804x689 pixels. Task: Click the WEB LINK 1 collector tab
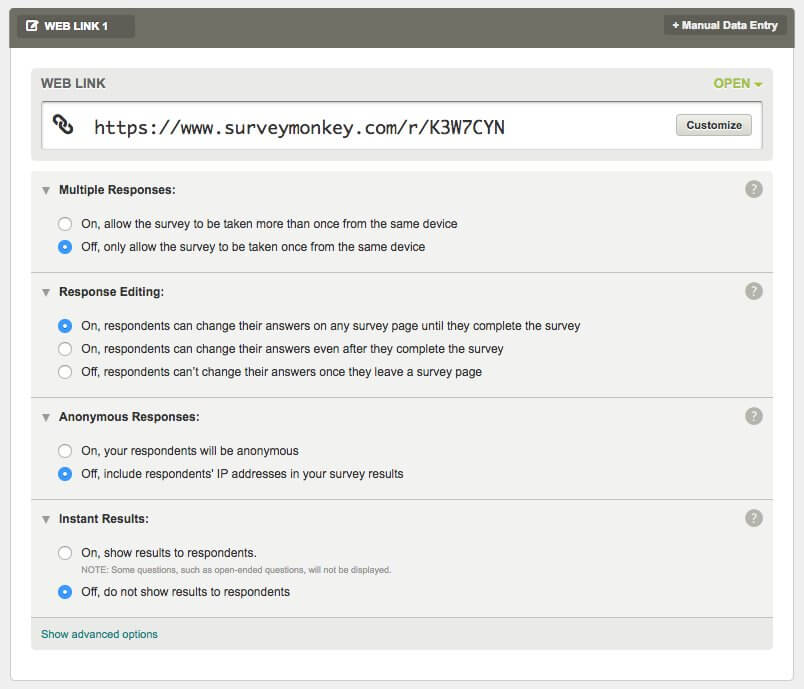(76, 26)
